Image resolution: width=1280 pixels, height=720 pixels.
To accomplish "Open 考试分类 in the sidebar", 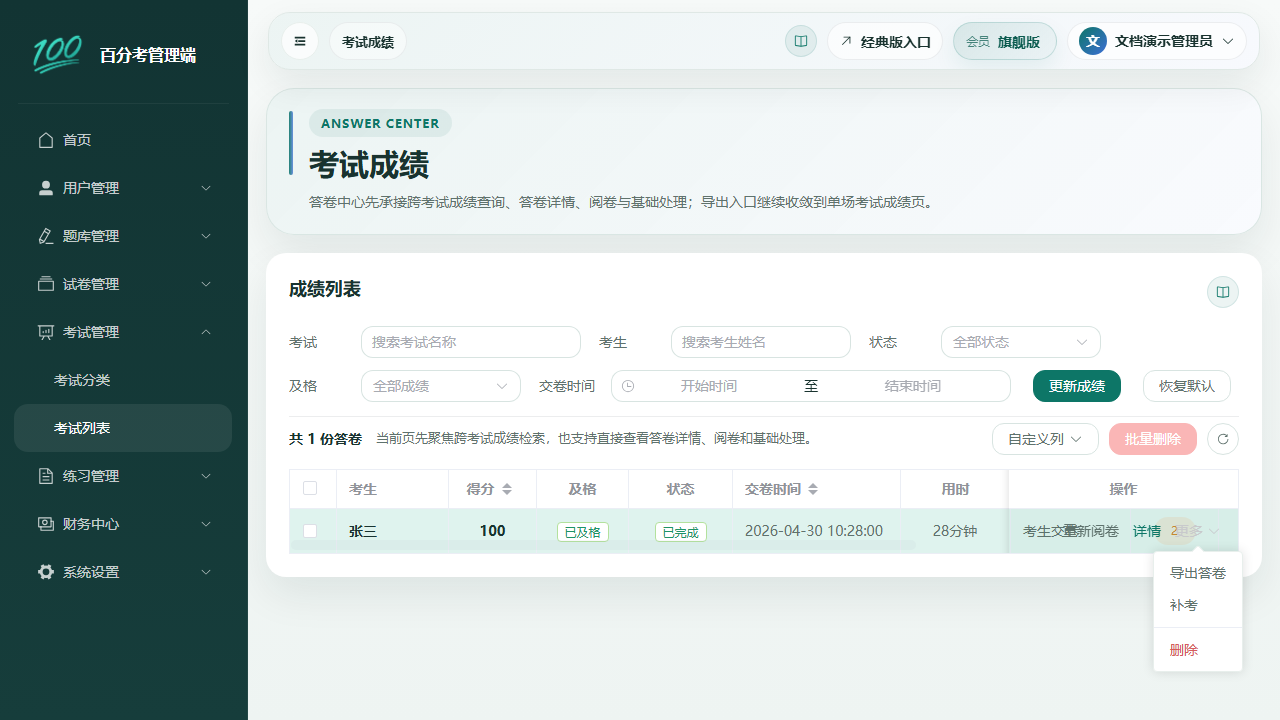I will click(x=123, y=380).
